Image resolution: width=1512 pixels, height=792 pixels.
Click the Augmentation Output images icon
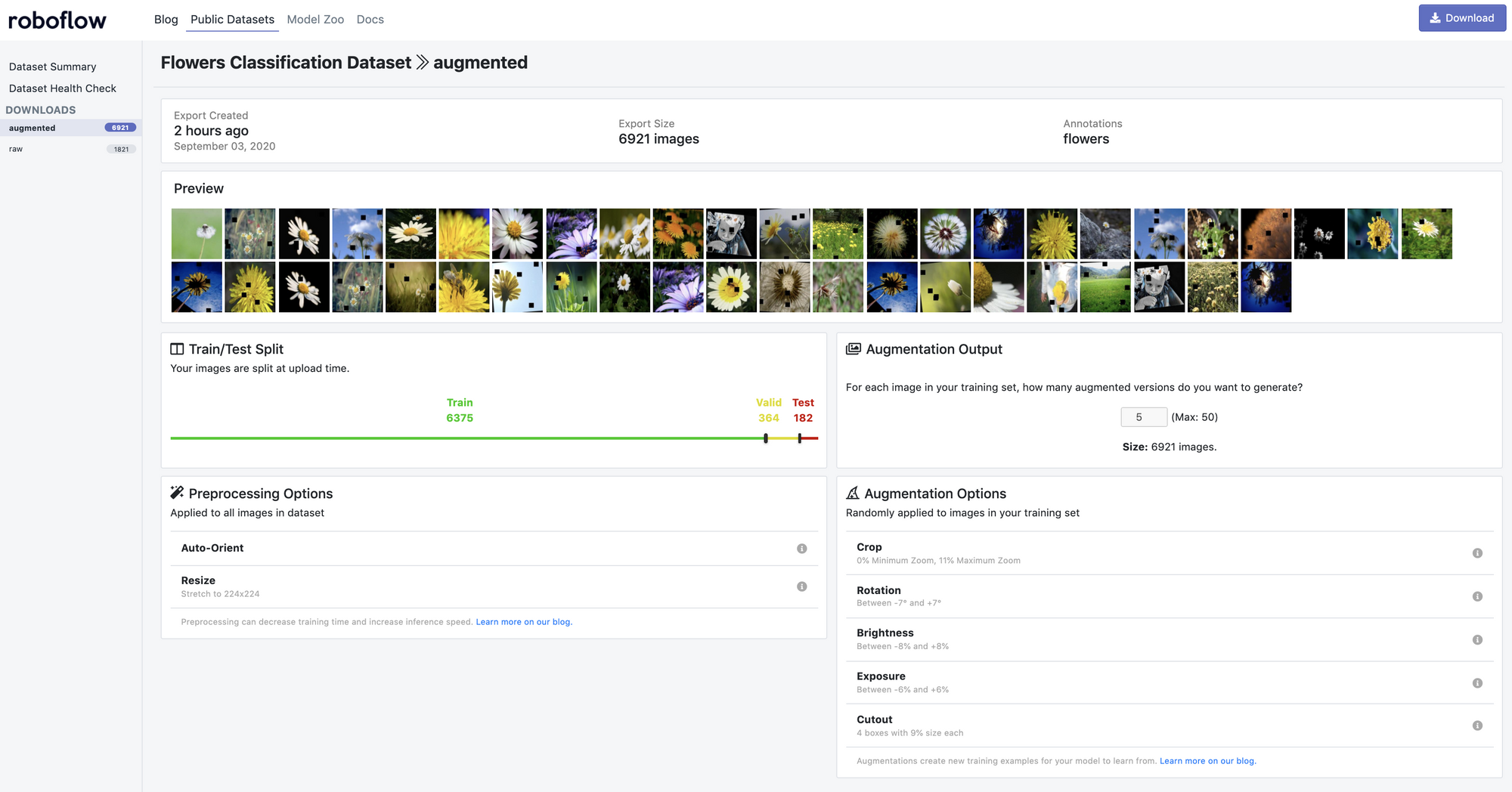854,349
